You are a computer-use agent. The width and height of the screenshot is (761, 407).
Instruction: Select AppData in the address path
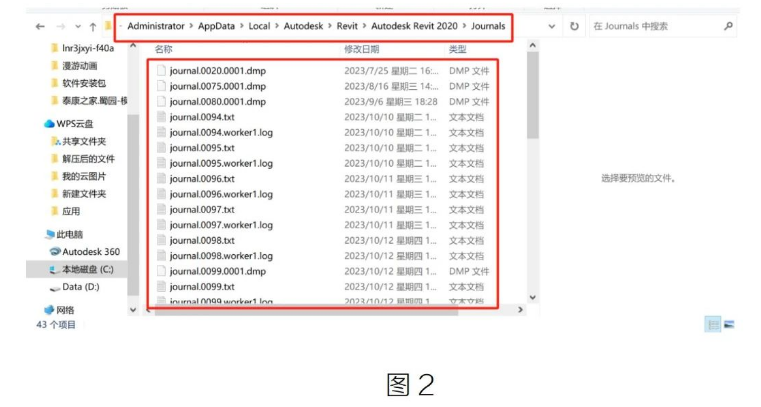coord(216,26)
